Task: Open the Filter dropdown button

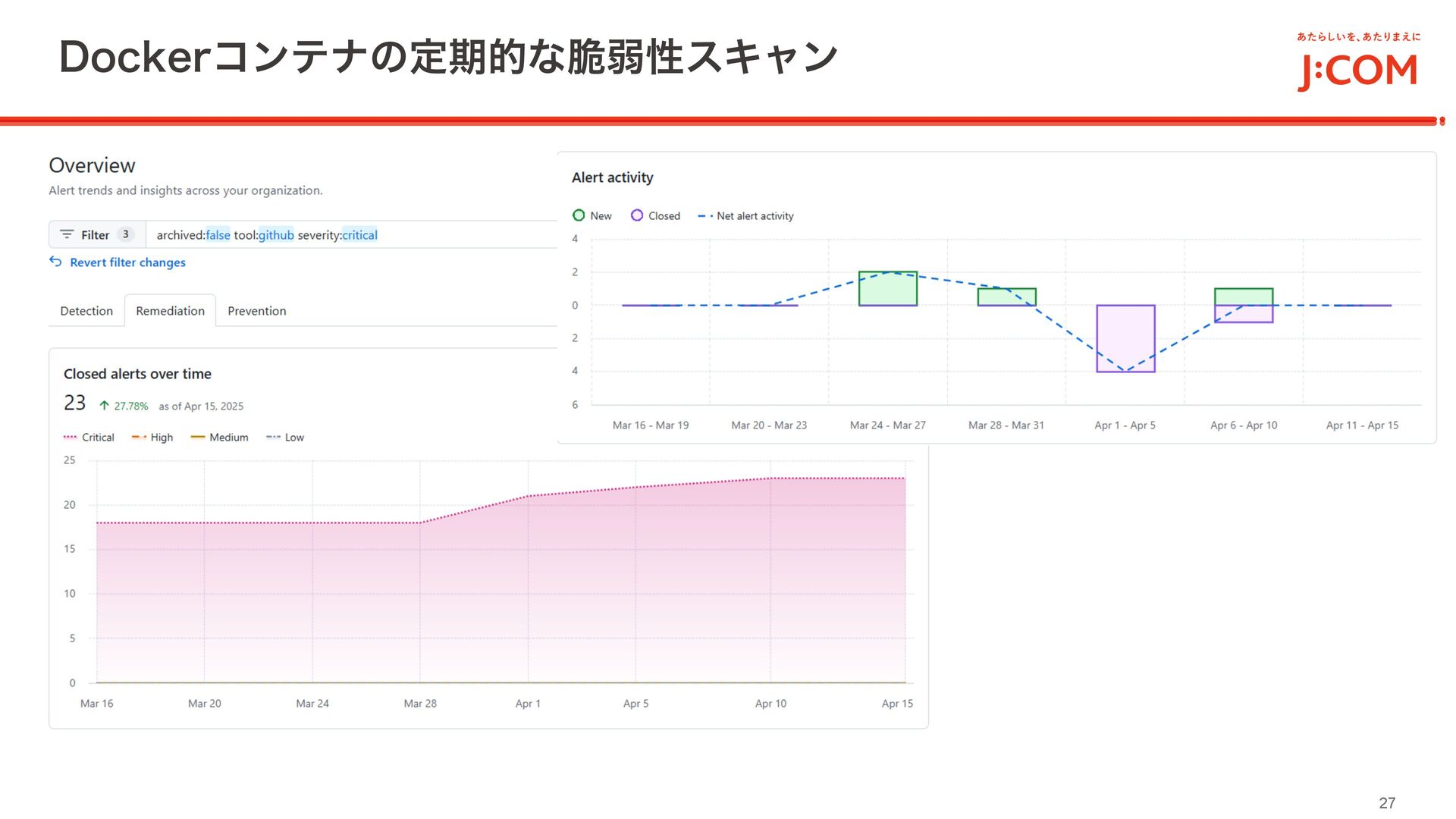Action: point(96,235)
